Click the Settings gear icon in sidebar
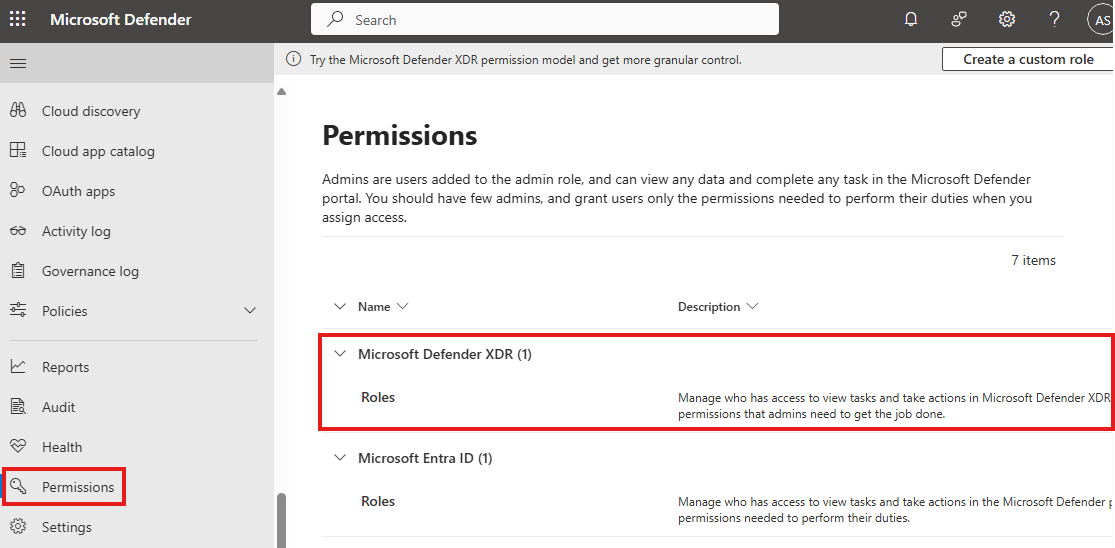This screenshot has height=548, width=1115. (18, 527)
